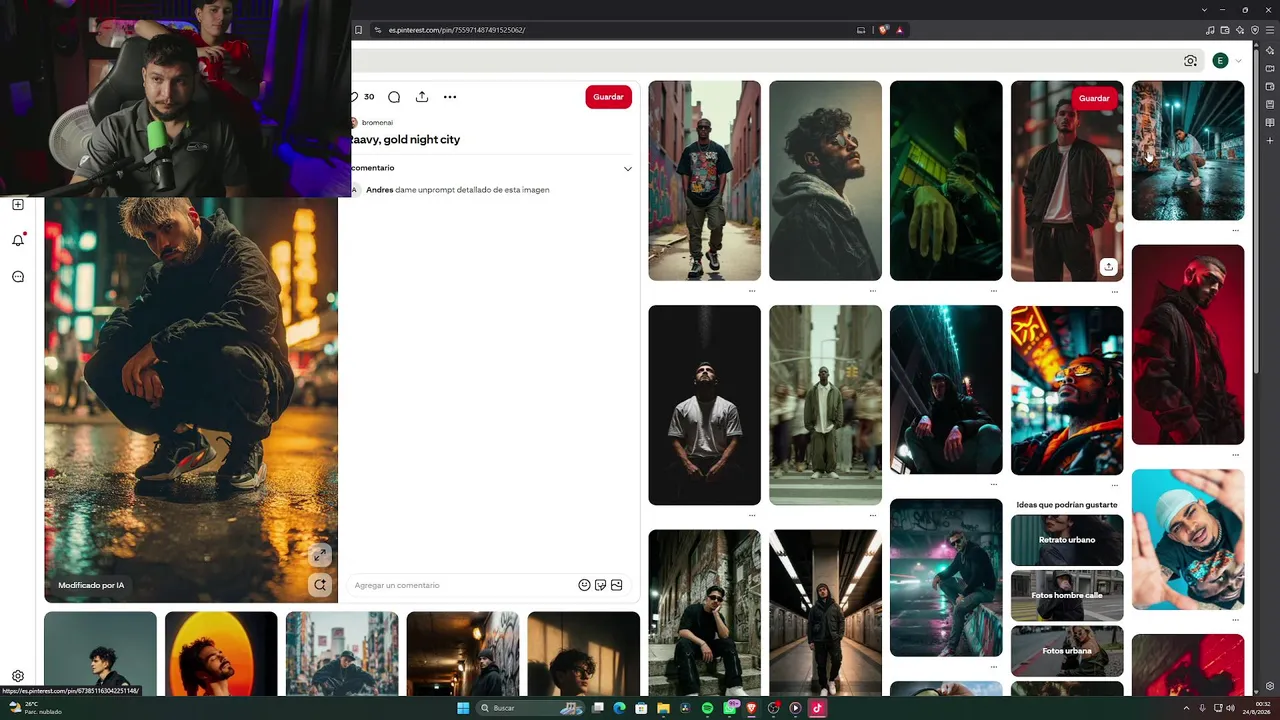Click the taskbar Buscar search box

click(x=529, y=708)
